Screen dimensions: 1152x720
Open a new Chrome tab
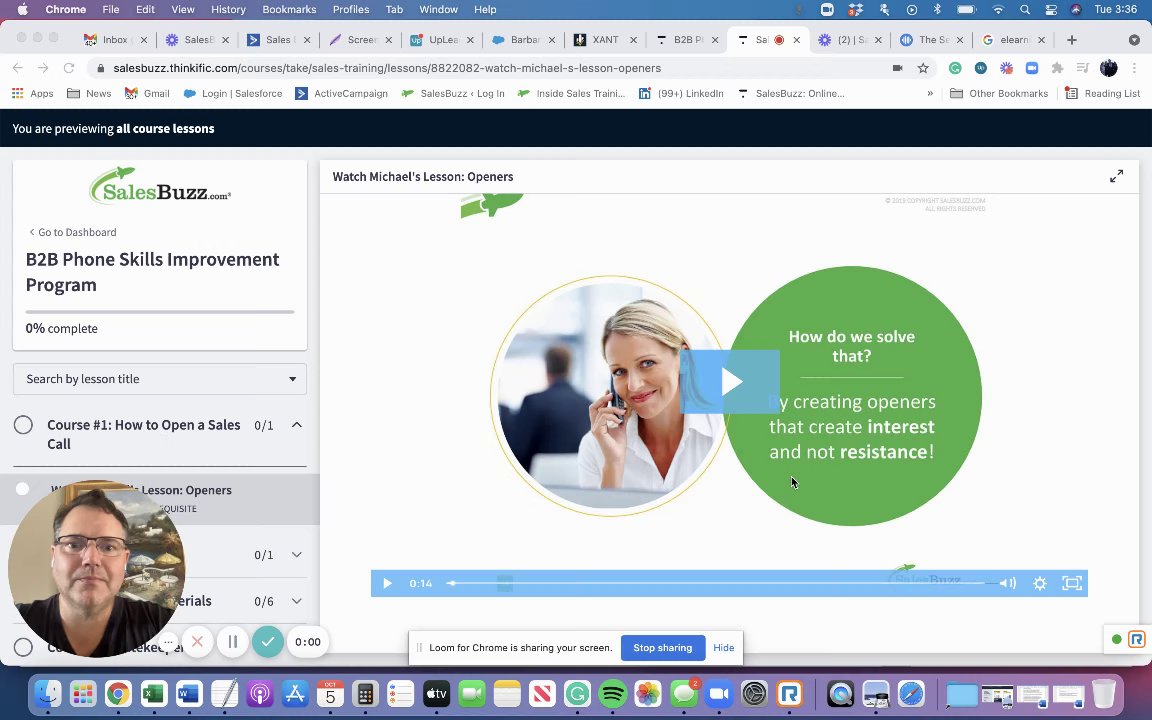pos(1072,40)
